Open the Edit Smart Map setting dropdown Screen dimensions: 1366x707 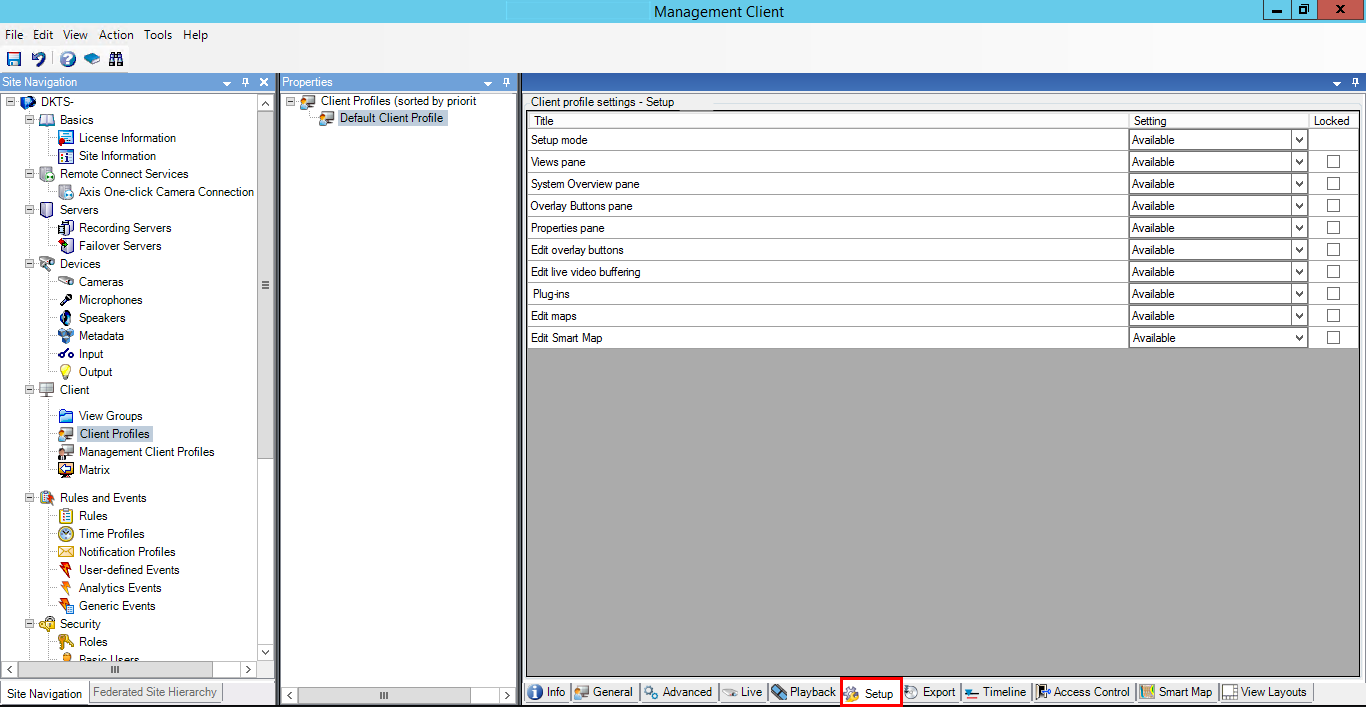[1298, 337]
